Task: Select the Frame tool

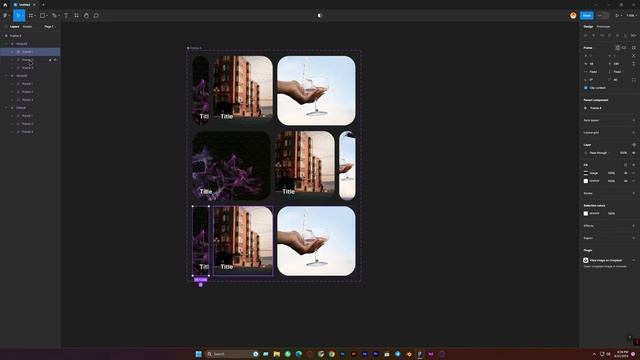Action: [x=31, y=16]
